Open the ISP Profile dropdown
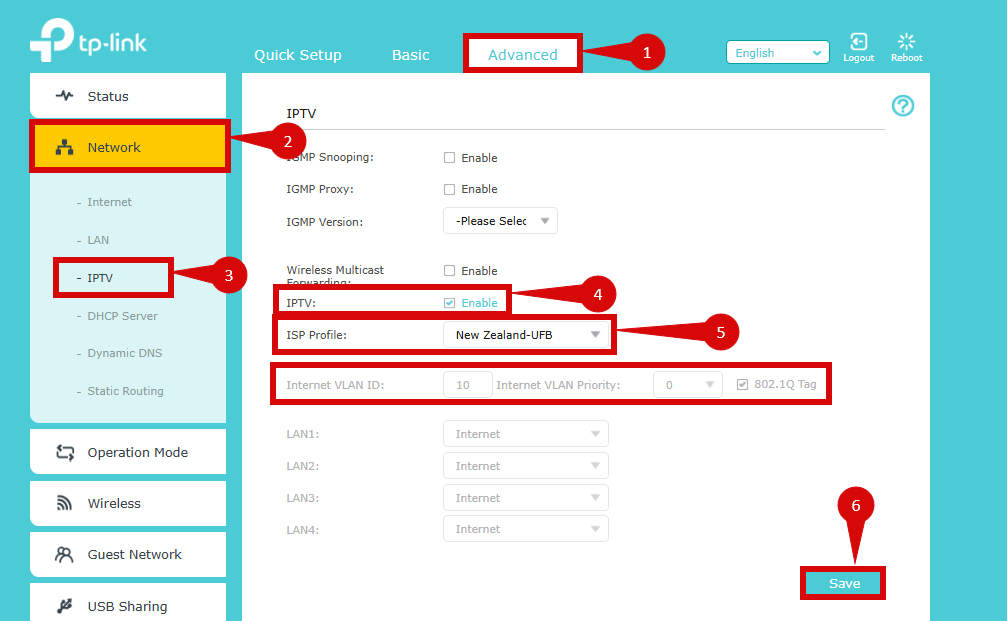 click(526, 335)
